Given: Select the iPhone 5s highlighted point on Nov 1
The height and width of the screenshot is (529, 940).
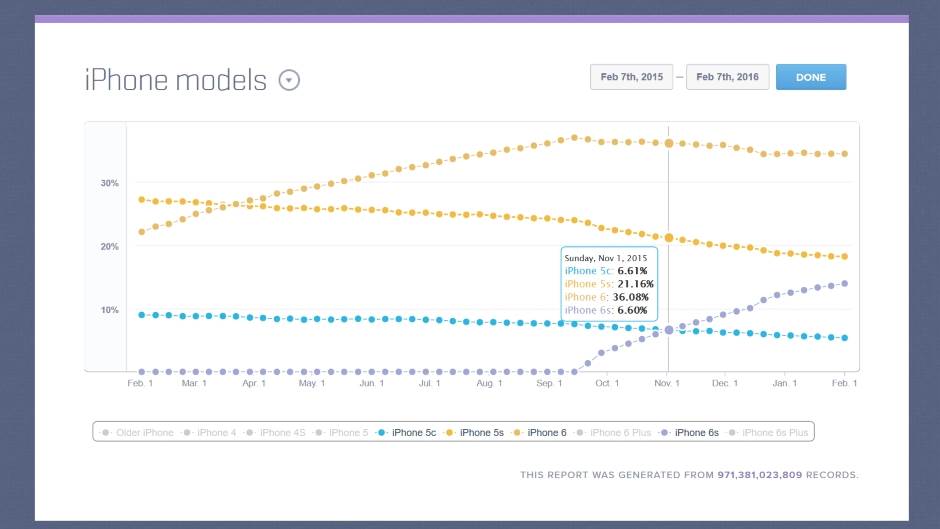Looking at the screenshot, I should (x=669, y=238).
